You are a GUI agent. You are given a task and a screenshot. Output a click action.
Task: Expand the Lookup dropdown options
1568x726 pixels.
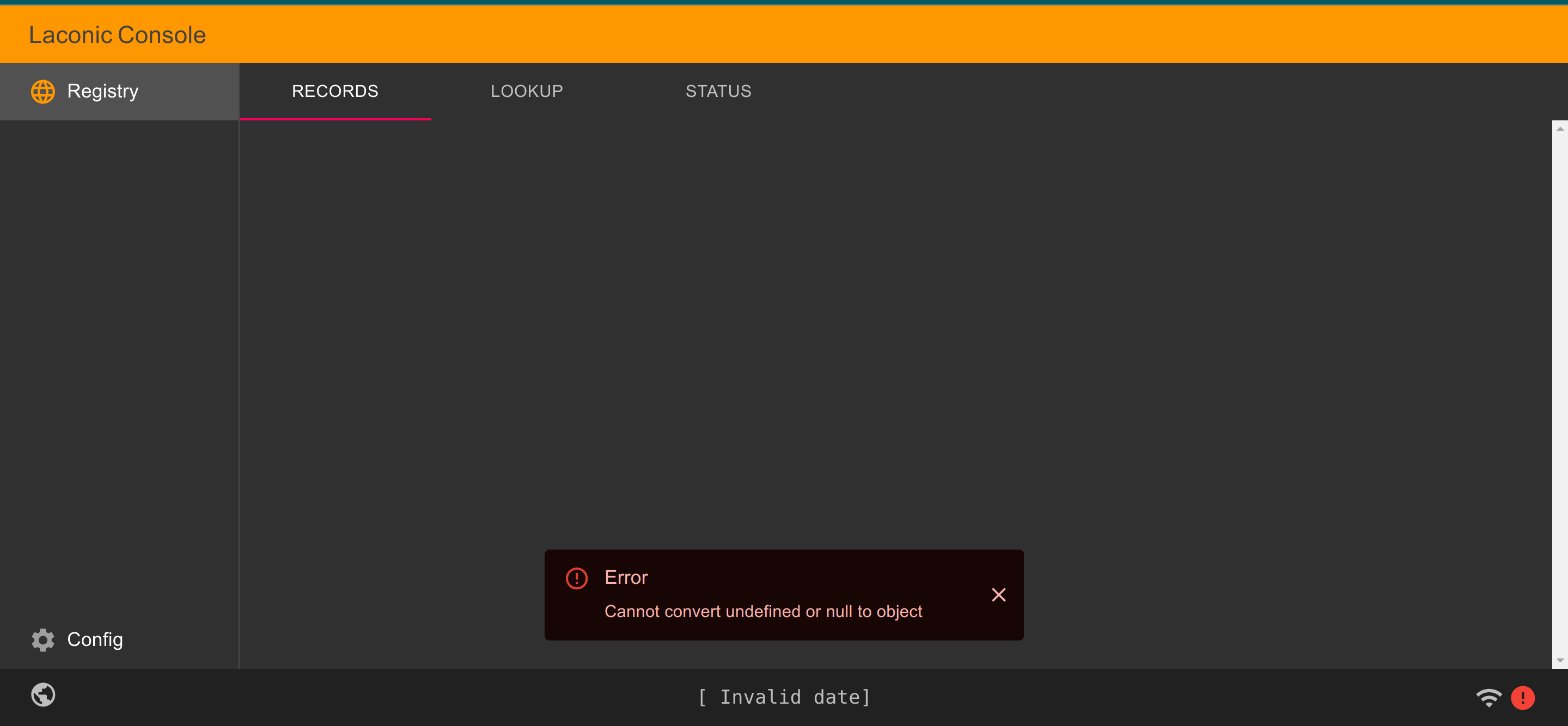[x=527, y=91]
